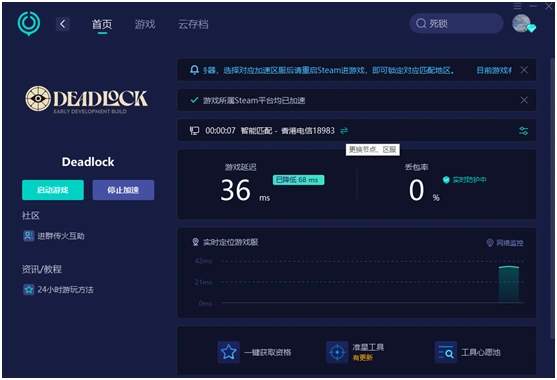Image resolution: width=557 pixels, height=380 pixels.
Task: Launch game with 启动游戏 button
Action: coord(53,190)
